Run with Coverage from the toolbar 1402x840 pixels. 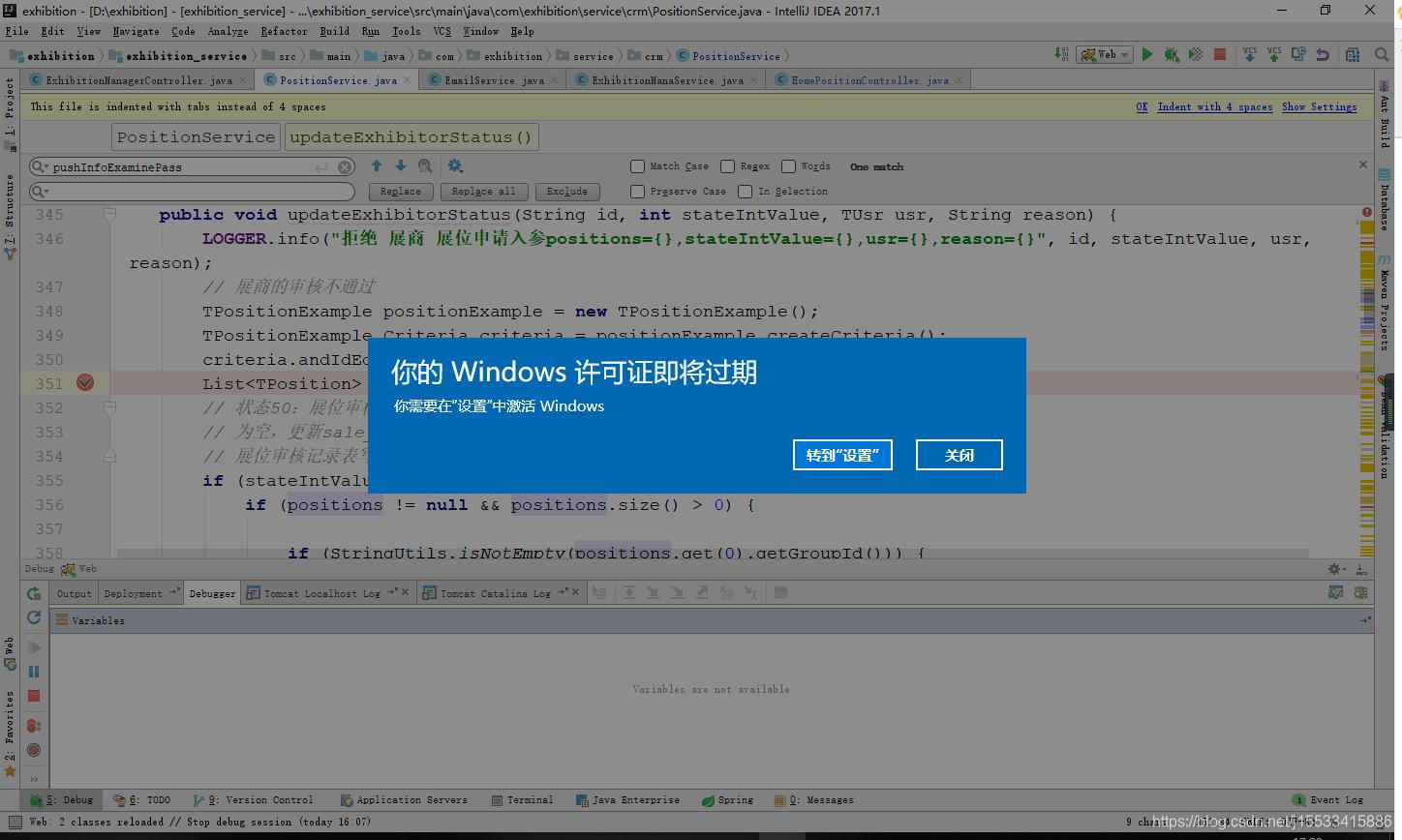pyautogui.click(x=1196, y=55)
